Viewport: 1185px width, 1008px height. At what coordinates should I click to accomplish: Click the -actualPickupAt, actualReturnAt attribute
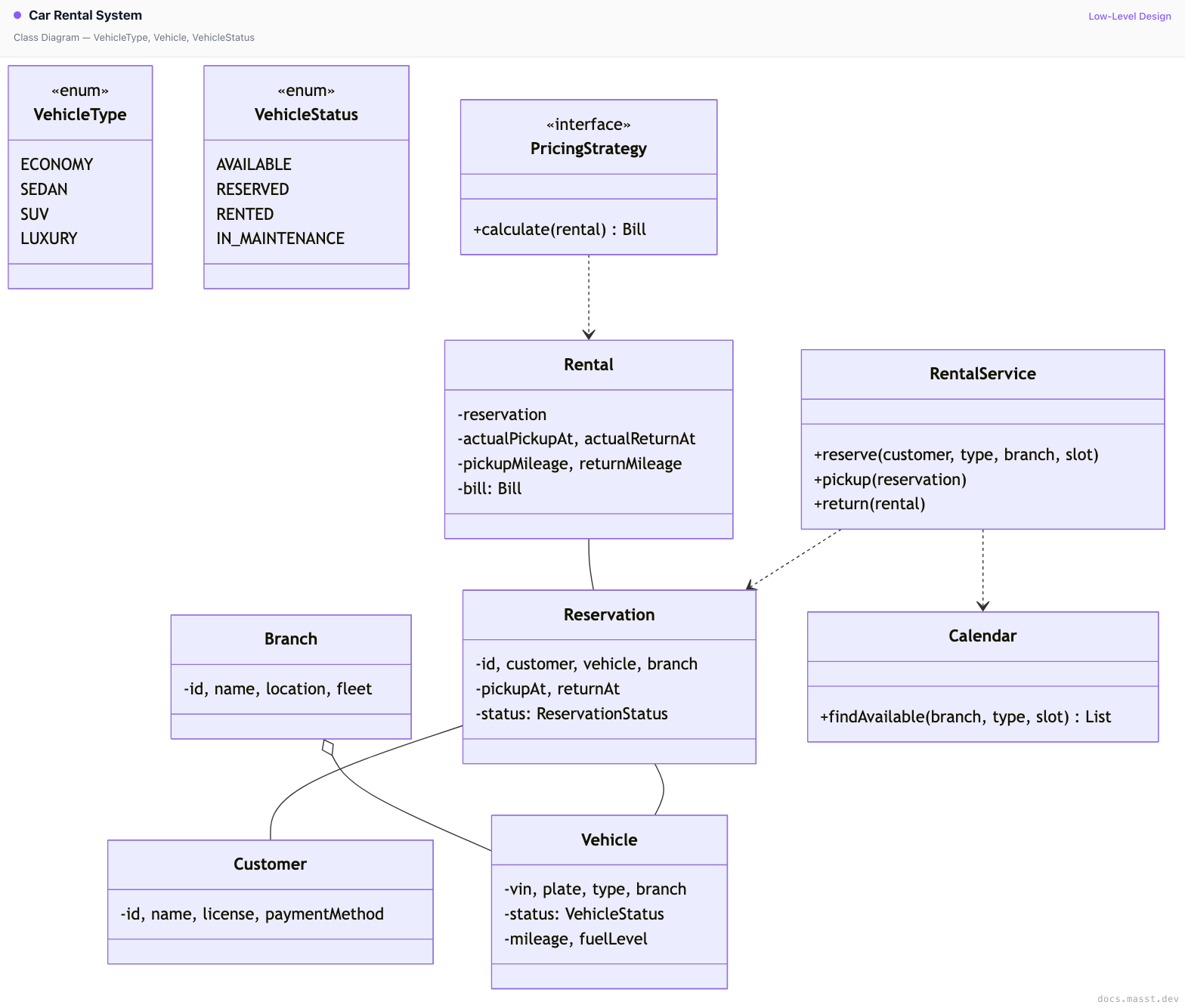click(x=576, y=439)
